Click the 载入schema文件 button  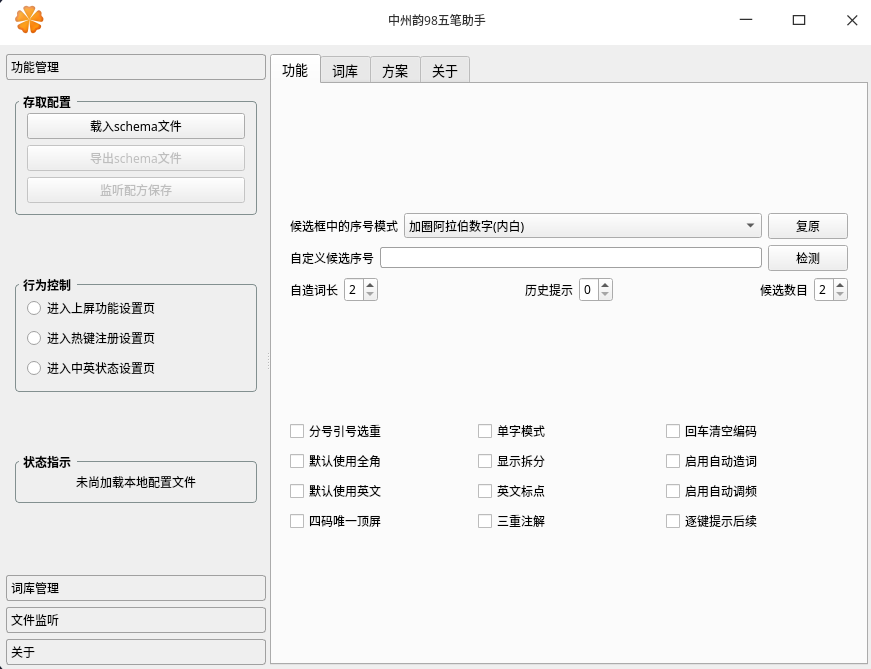coord(135,125)
